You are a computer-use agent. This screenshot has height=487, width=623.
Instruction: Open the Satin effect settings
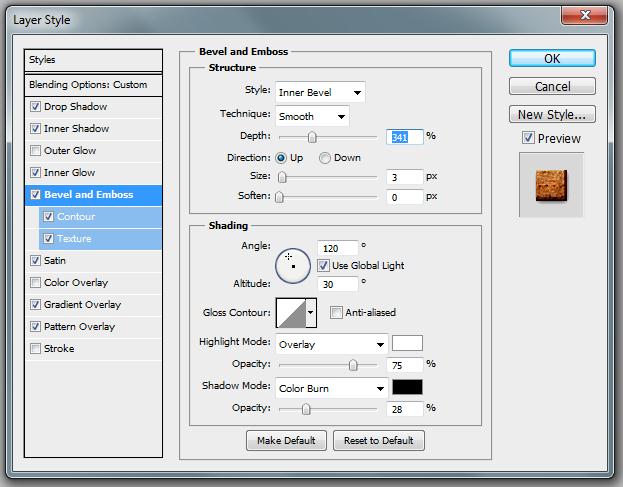pos(56,261)
